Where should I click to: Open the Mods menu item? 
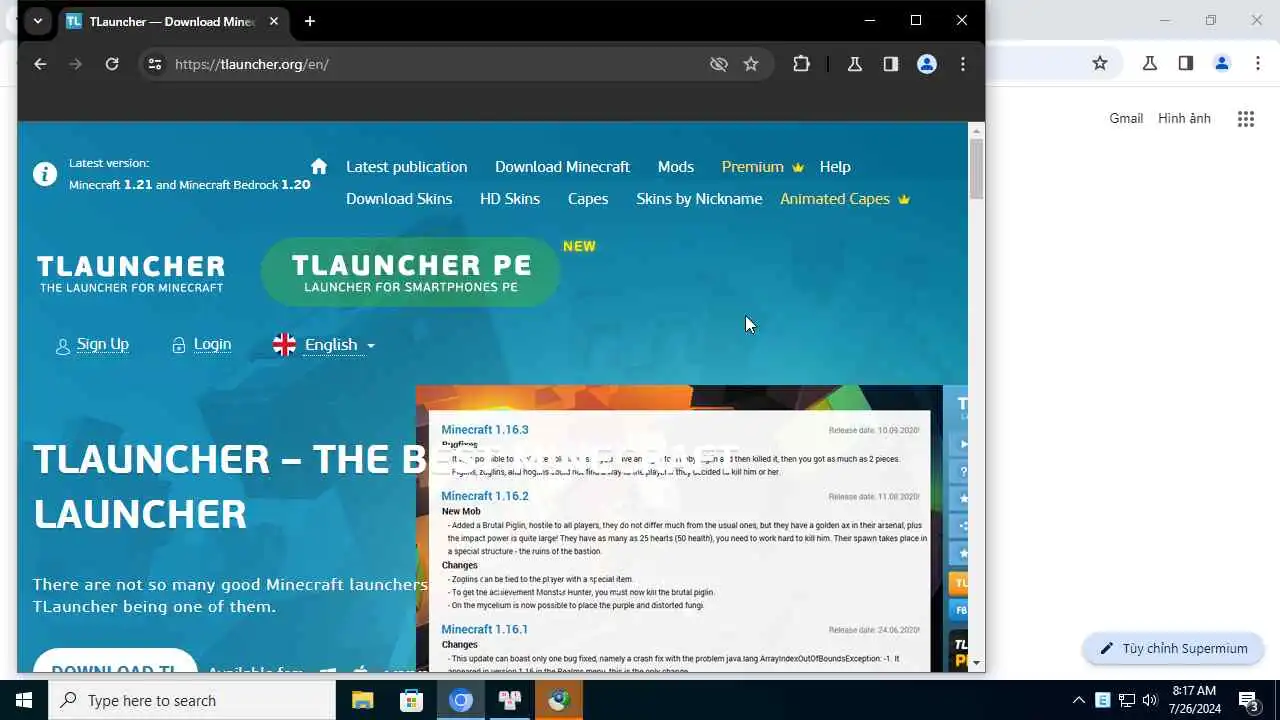676,166
